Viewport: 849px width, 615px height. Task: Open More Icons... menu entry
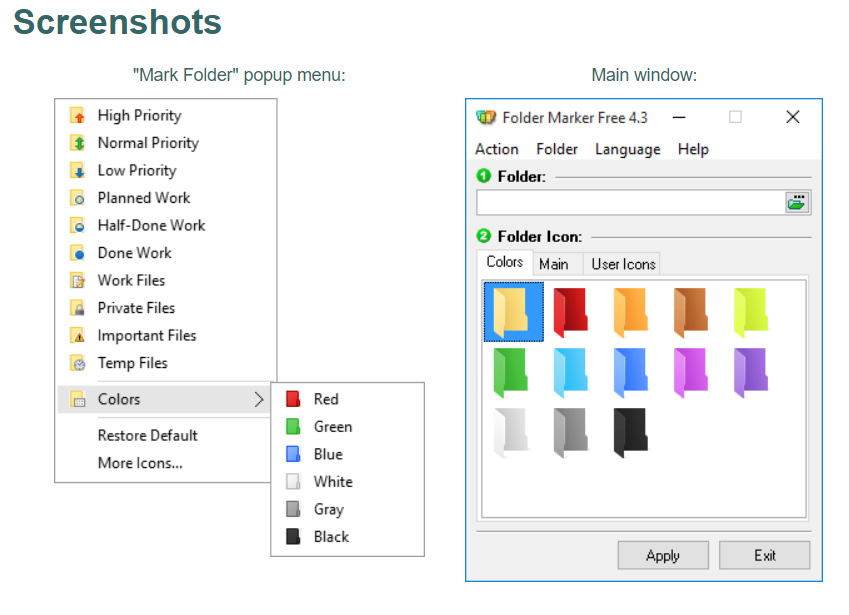[166, 463]
